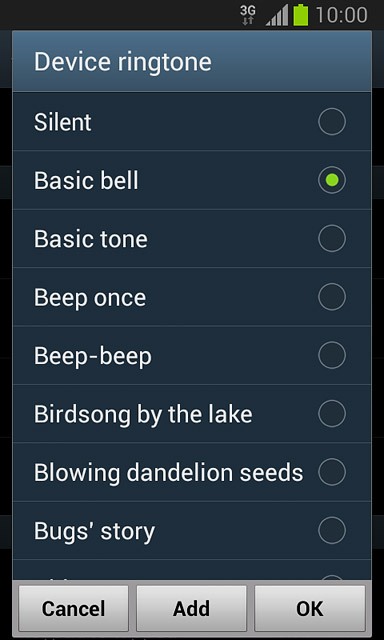
Task: Select the Beep-beep radio button
Action: [332, 355]
